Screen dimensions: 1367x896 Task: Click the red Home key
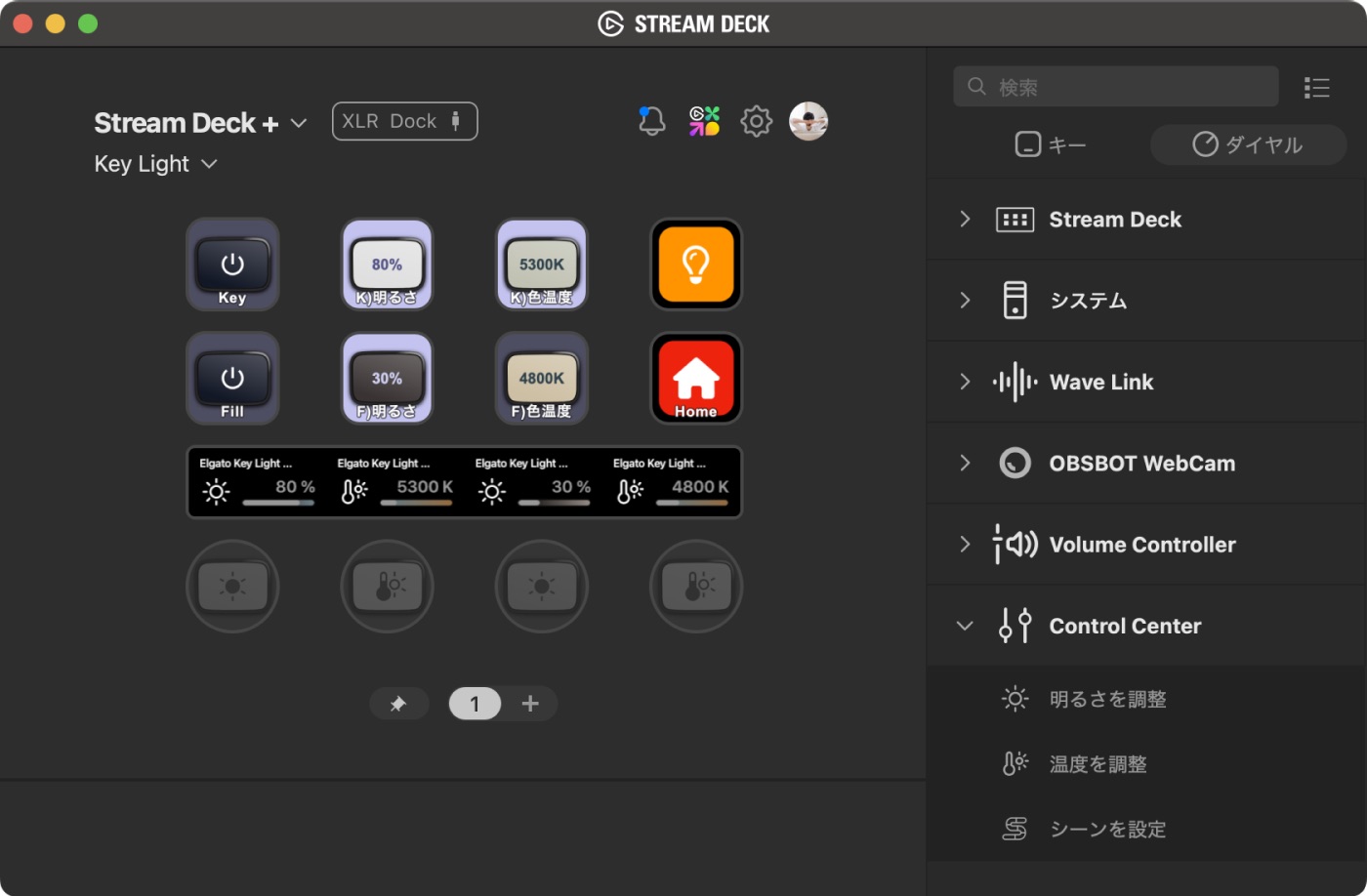click(696, 378)
